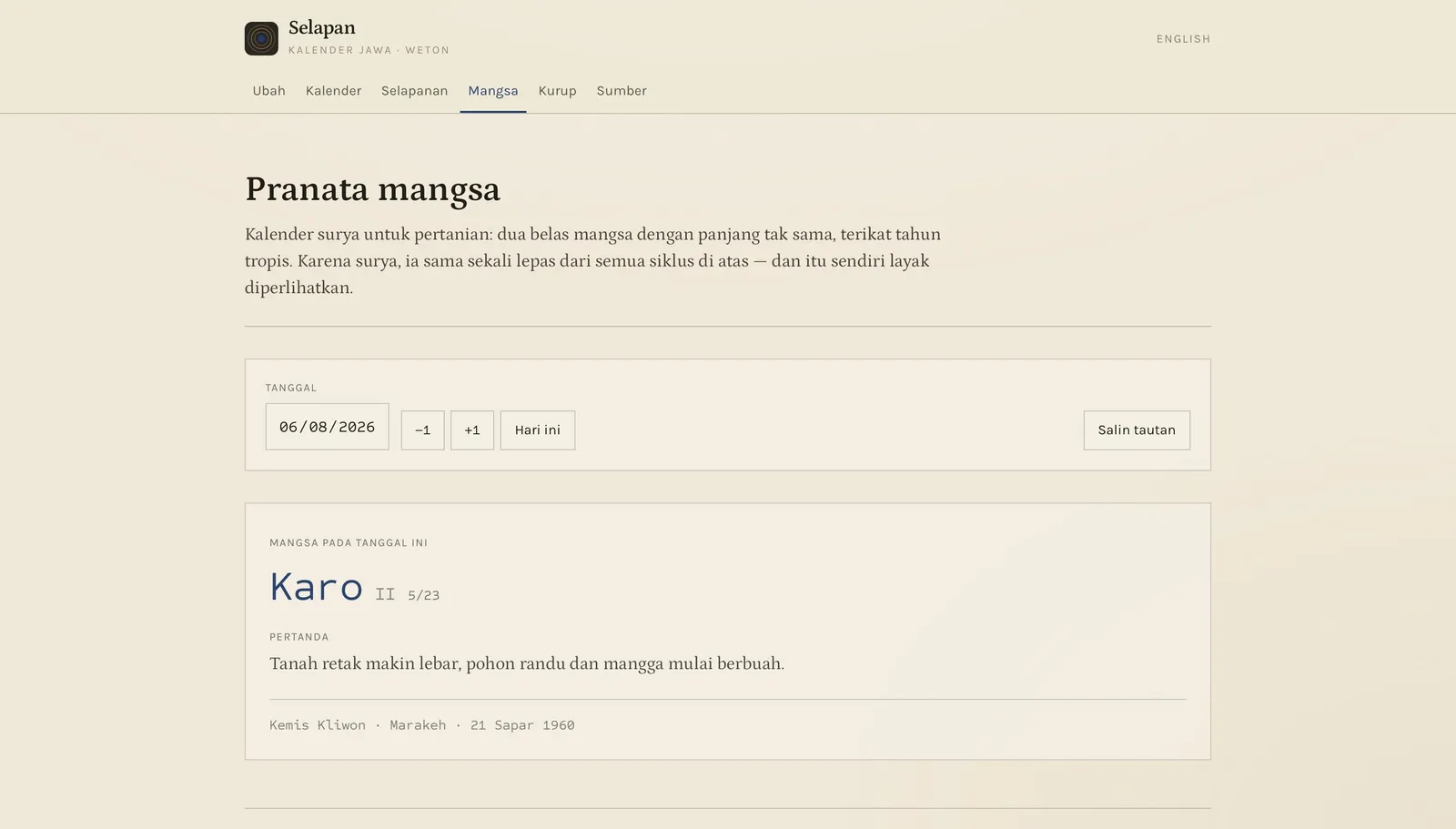
Task: Go to the Selapanan tab
Action: pos(414,91)
